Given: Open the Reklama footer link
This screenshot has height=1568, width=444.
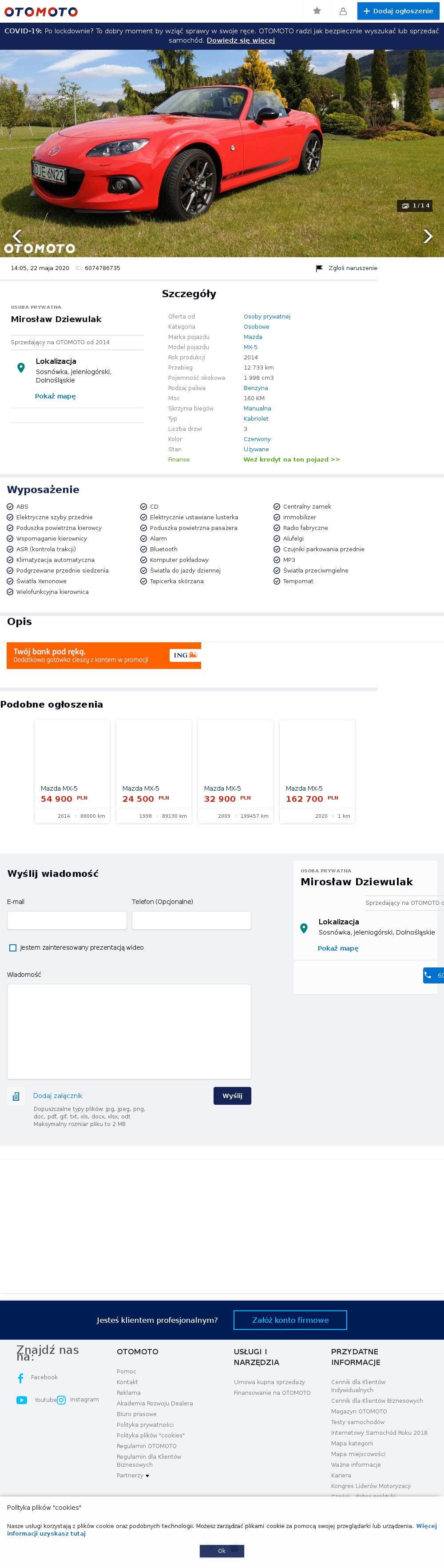Looking at the screenshot, I should coord(128,1393).
